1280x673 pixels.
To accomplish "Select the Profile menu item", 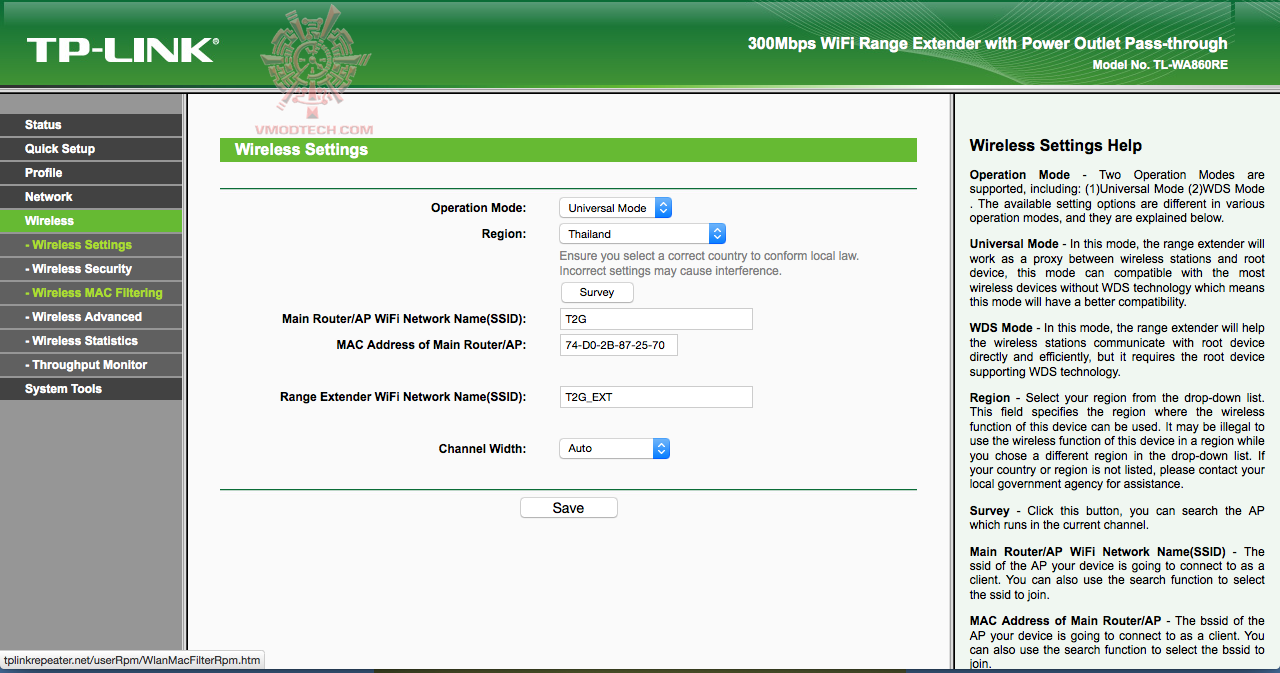I will 91,173.
